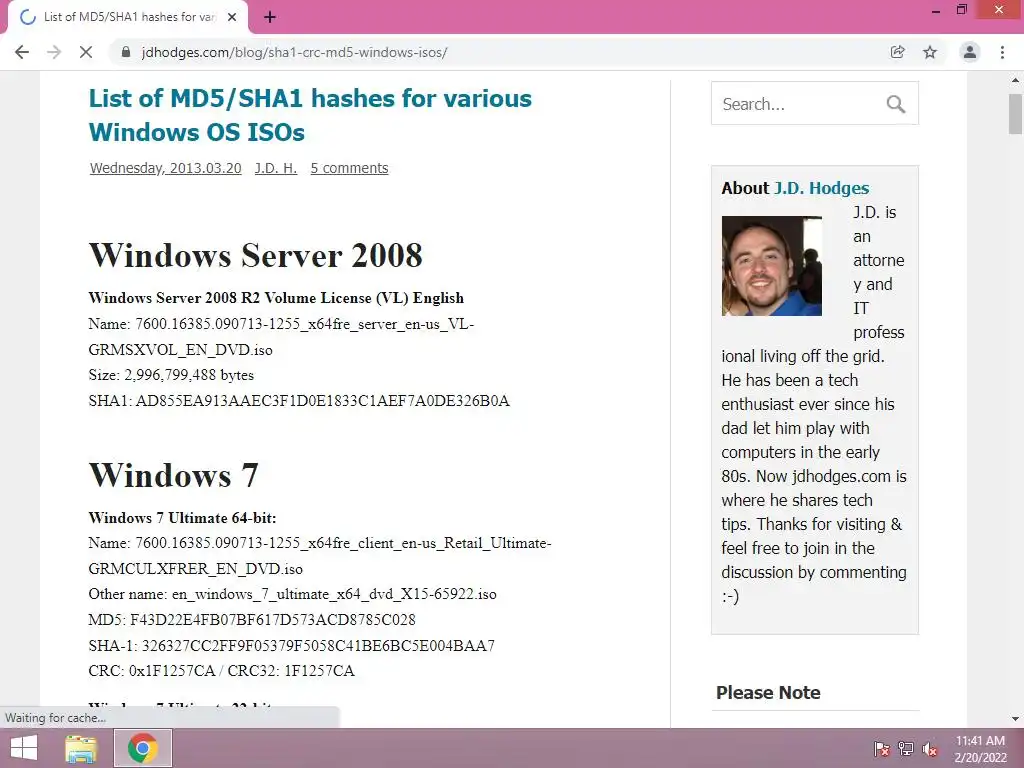
Task: Click the address bar URL
Action: 294,52
